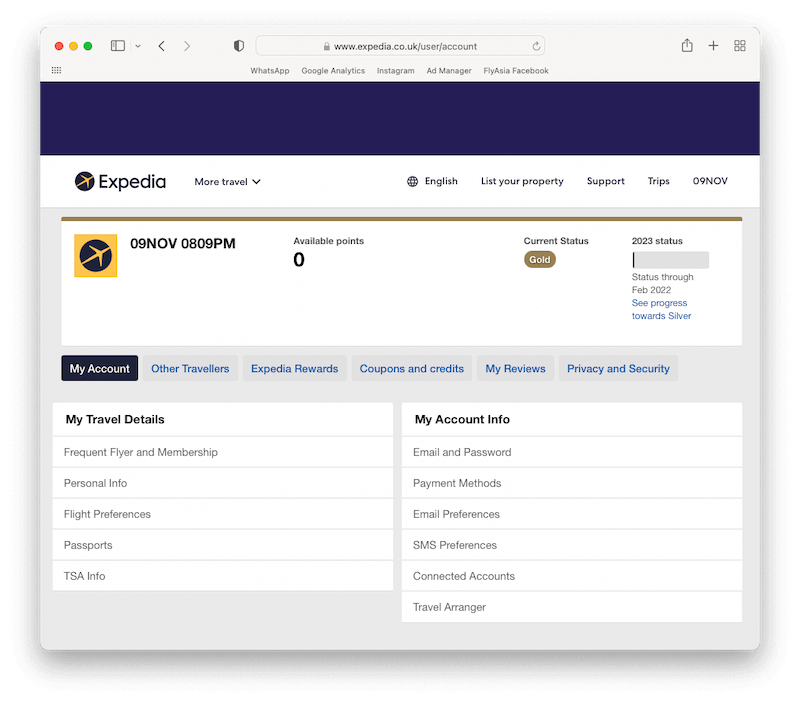Screen dimensions: 800x703
Task: Click the yellow airplane profile avatar
Action: (95, 256)
